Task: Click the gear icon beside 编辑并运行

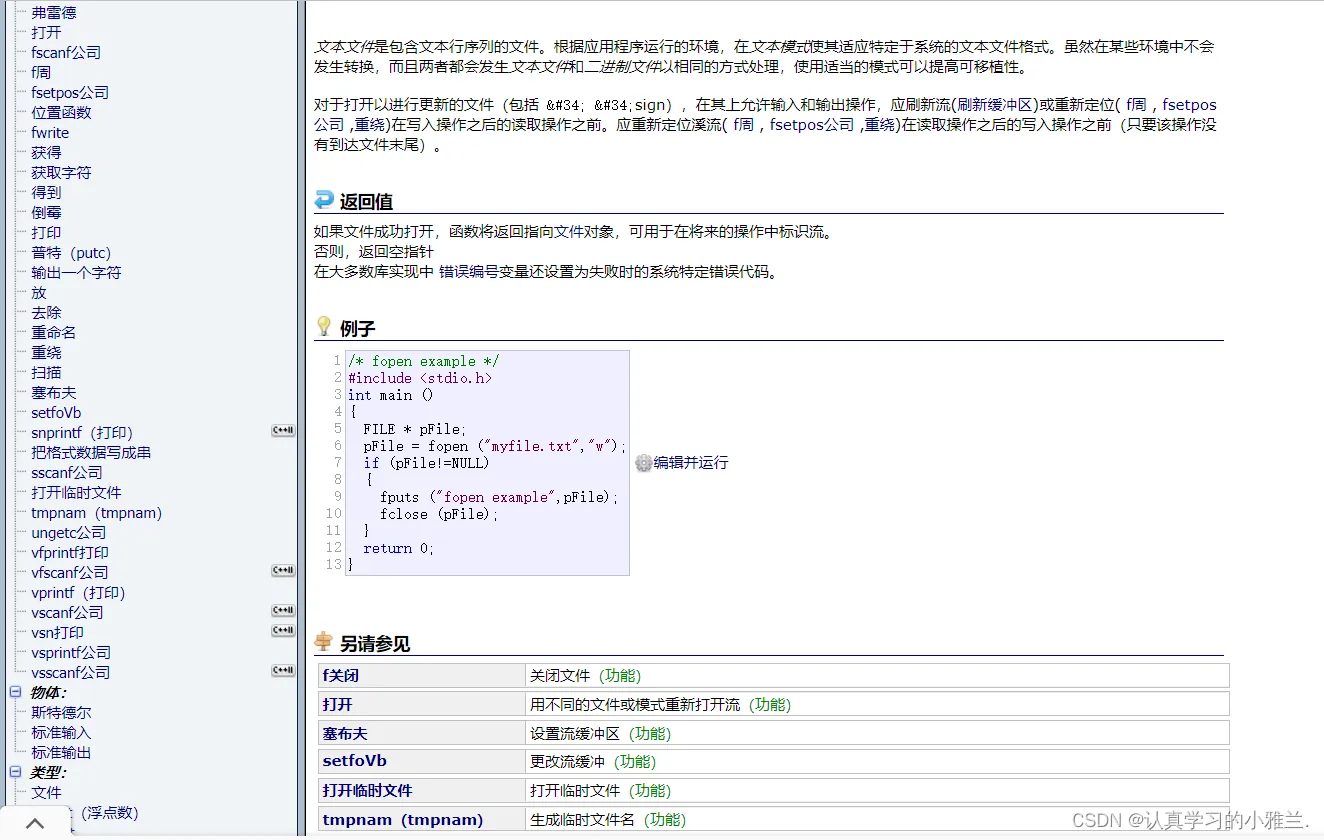Action: coord(643,463)
